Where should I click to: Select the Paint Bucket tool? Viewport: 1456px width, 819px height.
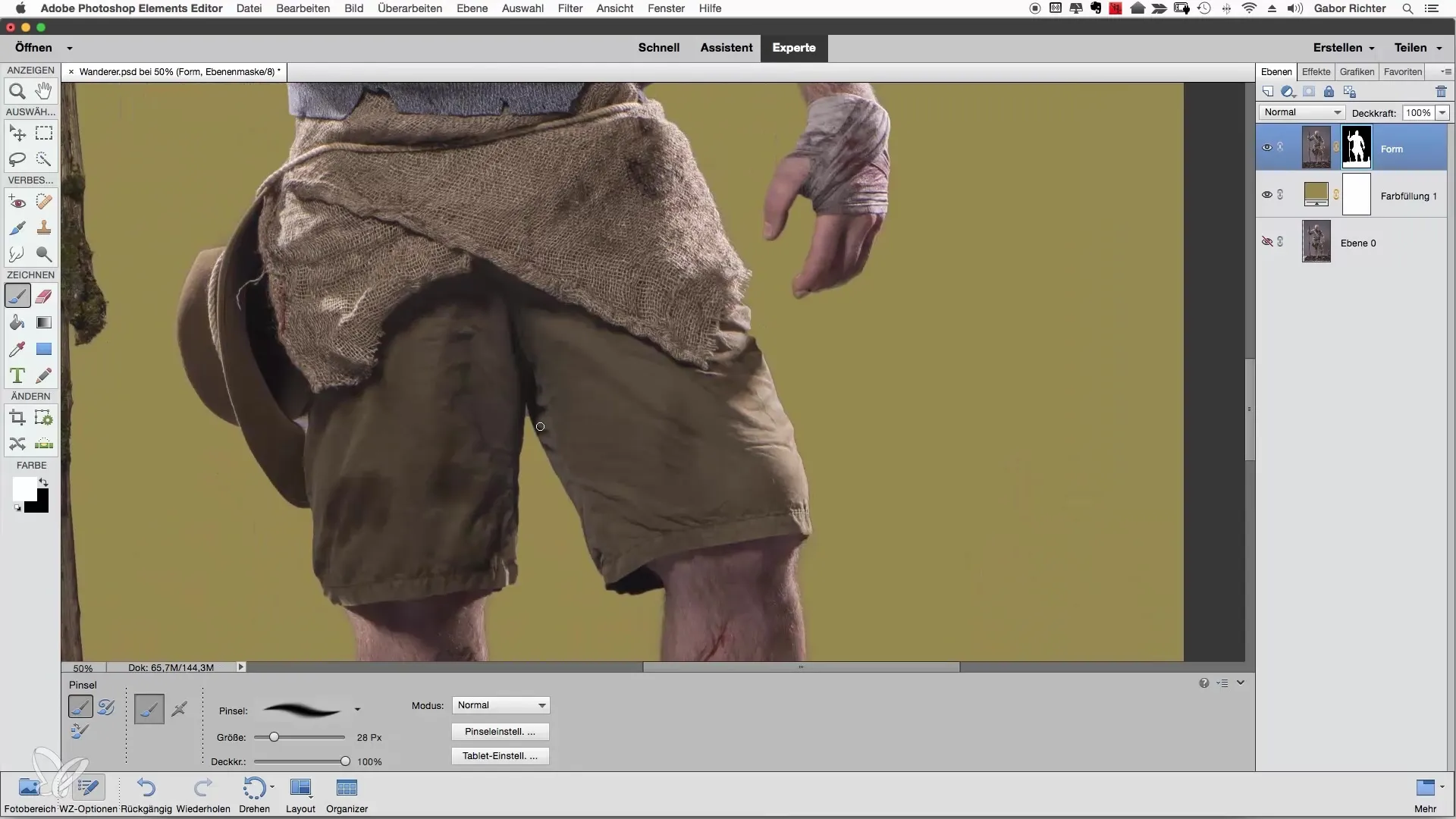click(17, 322)
